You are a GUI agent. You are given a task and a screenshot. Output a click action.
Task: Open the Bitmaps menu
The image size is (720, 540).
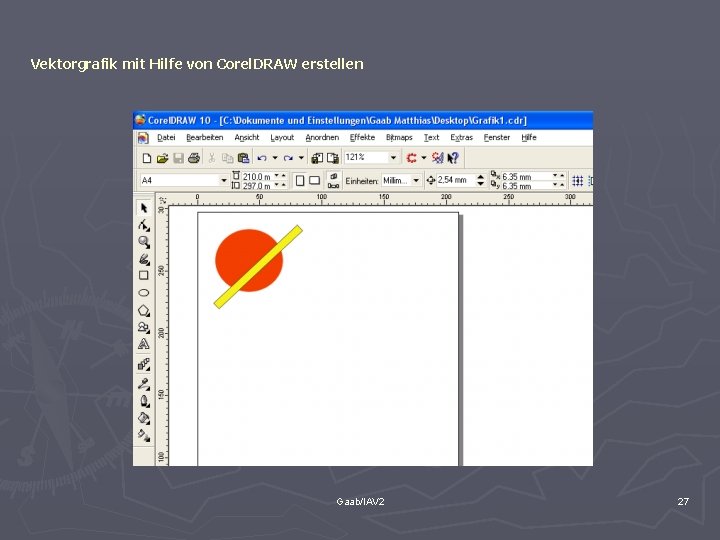click(399, 137)
